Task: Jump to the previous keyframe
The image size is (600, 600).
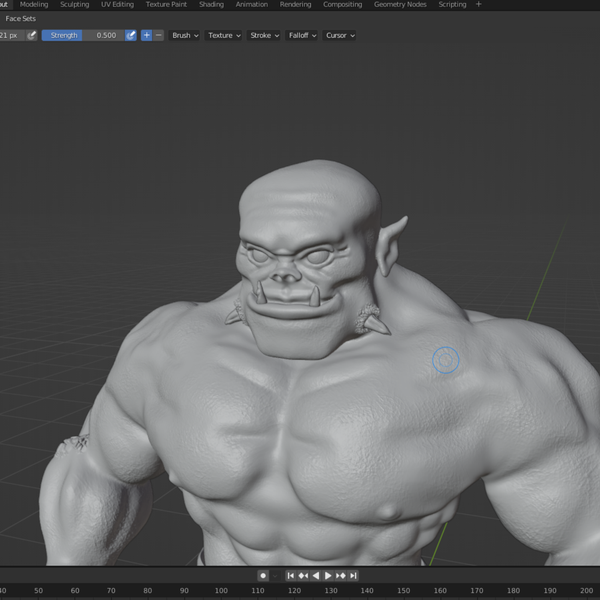Action: pos(303,576)
